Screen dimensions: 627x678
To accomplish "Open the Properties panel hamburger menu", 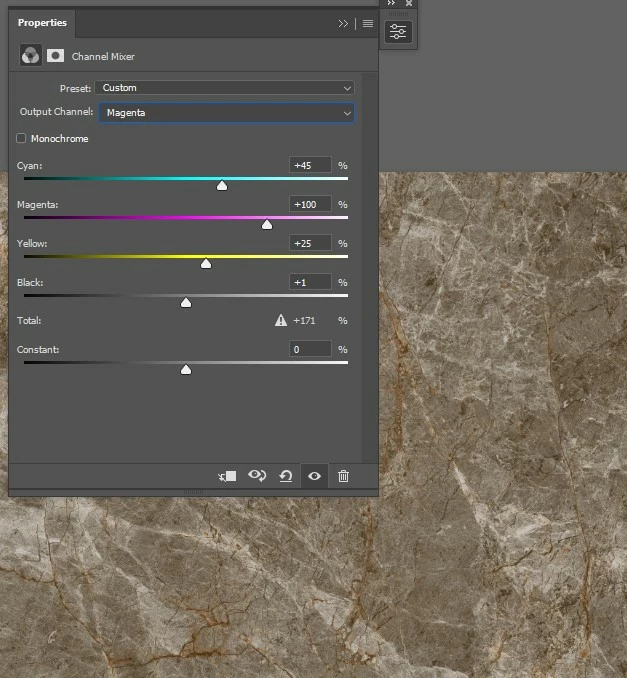I will pyautogui.click(x=368, y=23).
